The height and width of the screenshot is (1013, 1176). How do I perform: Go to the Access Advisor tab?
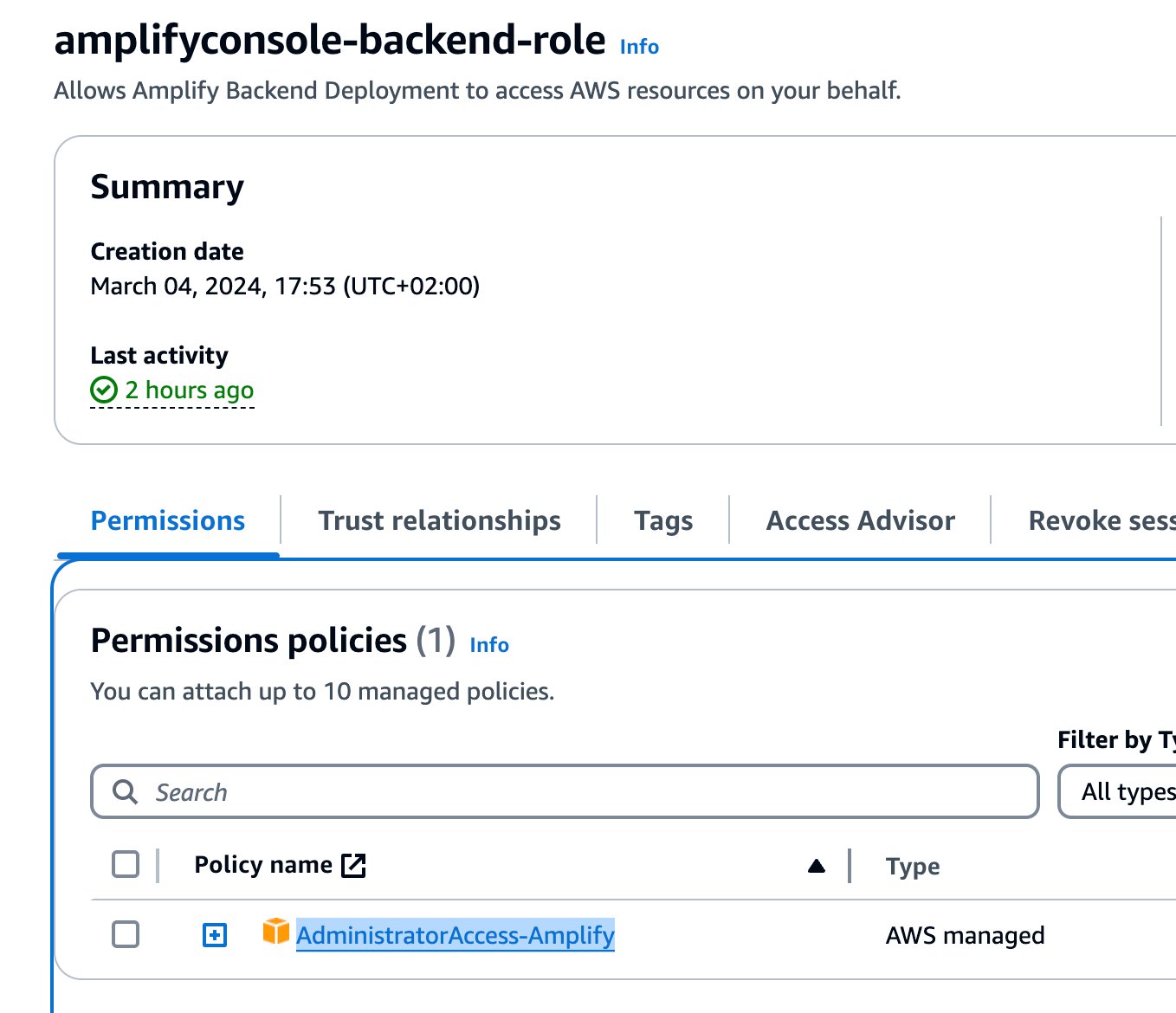[860, 520]
